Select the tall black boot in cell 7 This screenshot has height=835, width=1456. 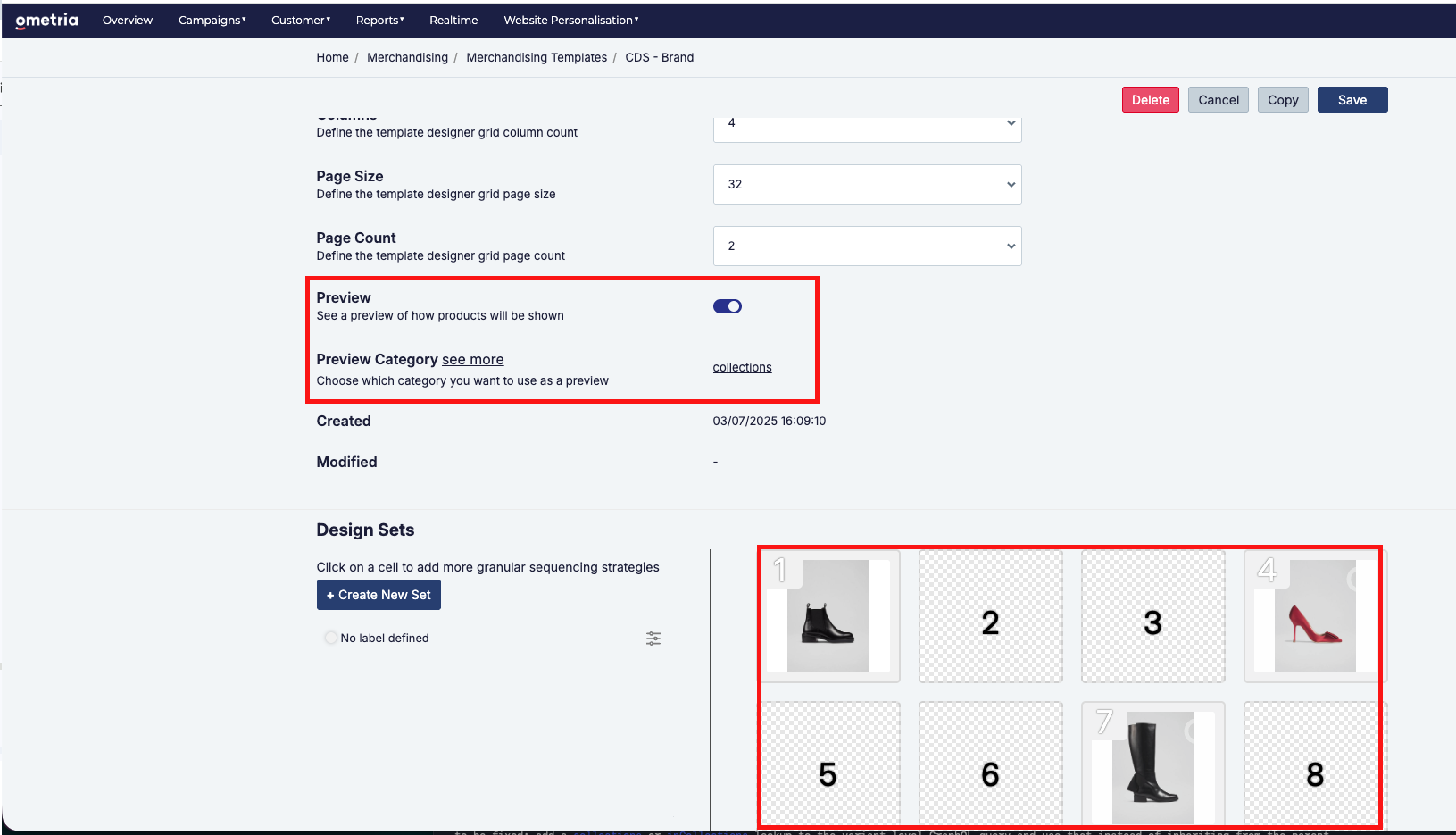coord(1152,767)
